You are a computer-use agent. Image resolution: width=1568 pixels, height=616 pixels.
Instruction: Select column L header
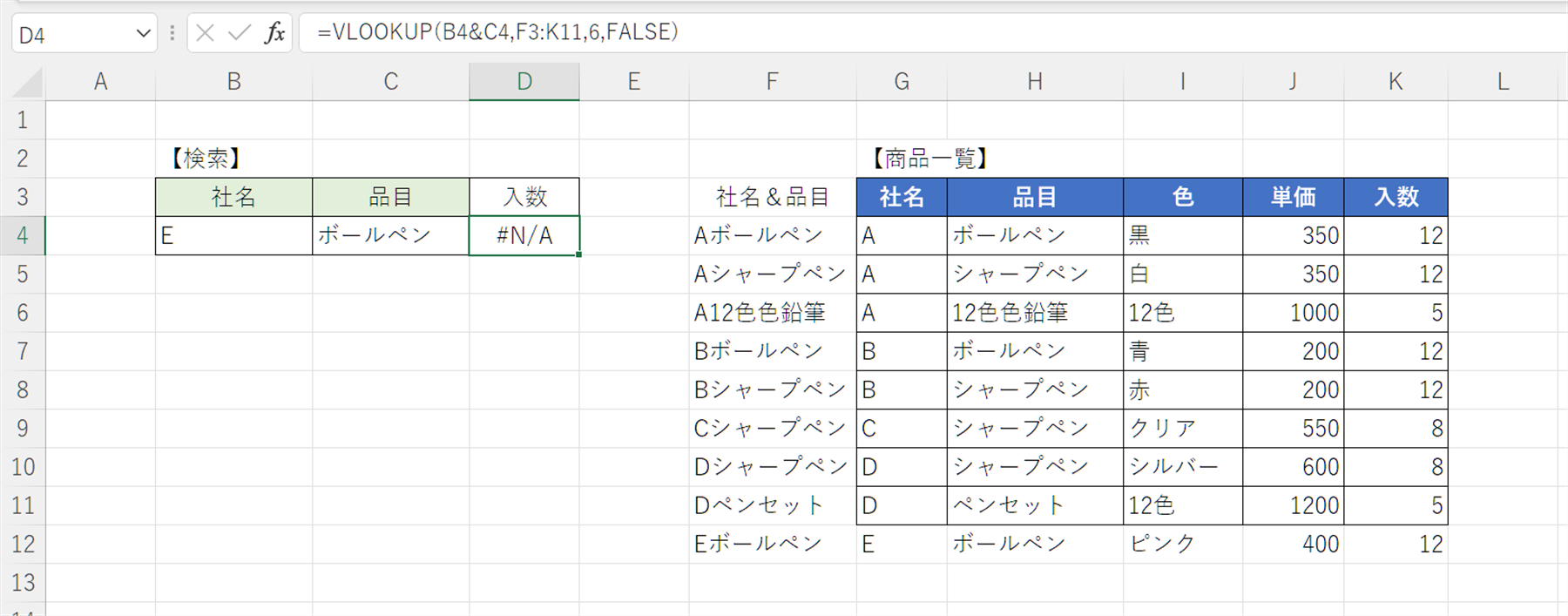point(1503,82)
